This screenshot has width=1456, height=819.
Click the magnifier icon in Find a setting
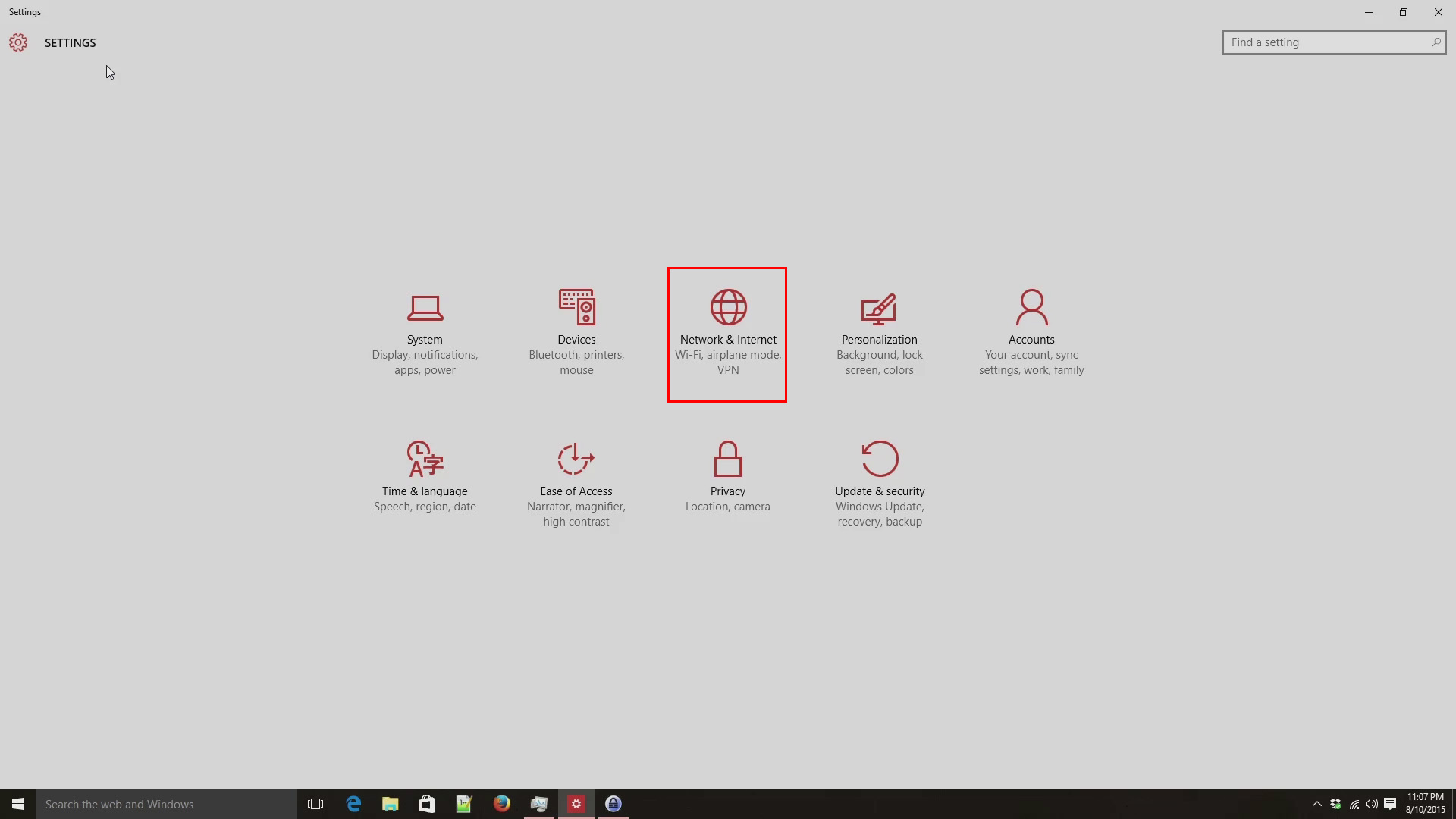pyautogui.click(x=1436, y=42)
